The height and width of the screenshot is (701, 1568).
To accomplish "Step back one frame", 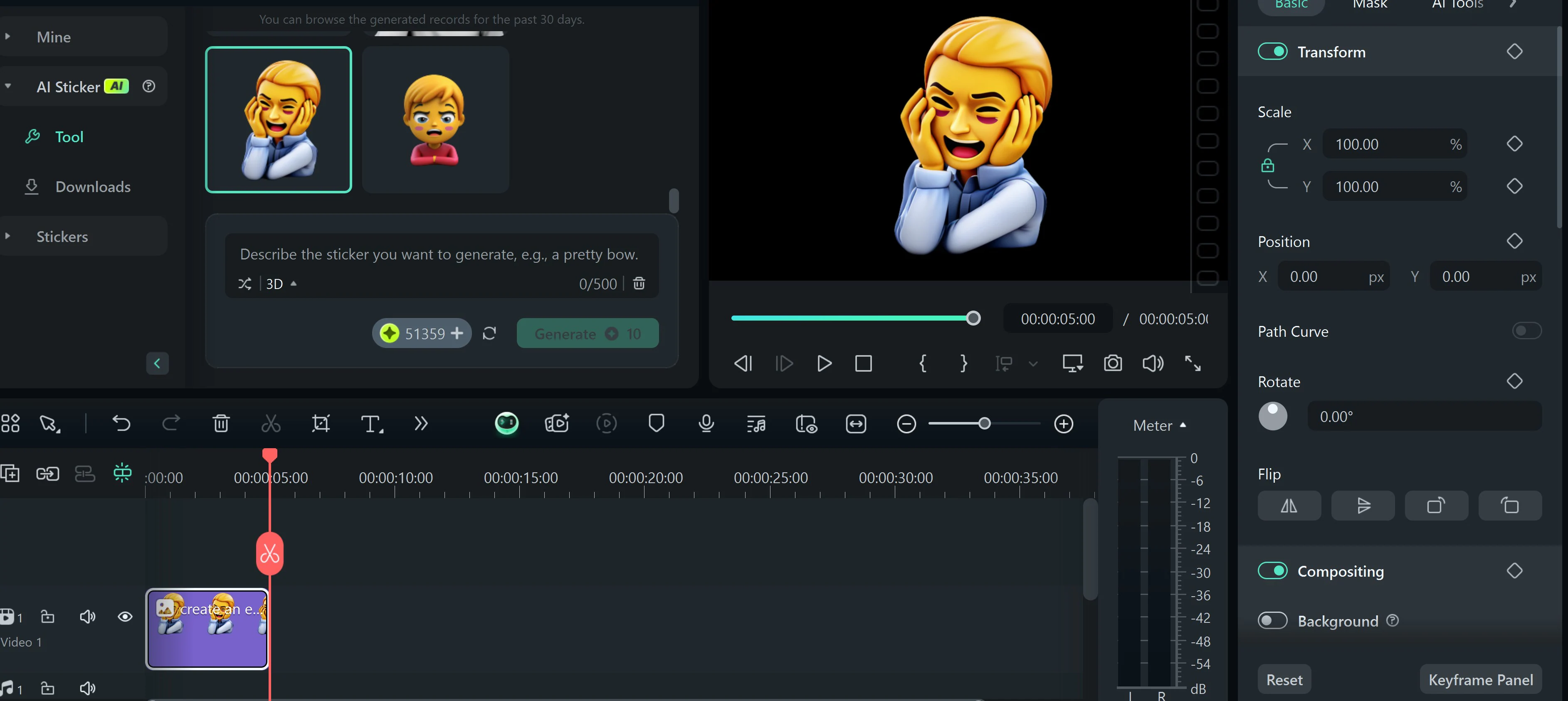I will pos(743,363).
